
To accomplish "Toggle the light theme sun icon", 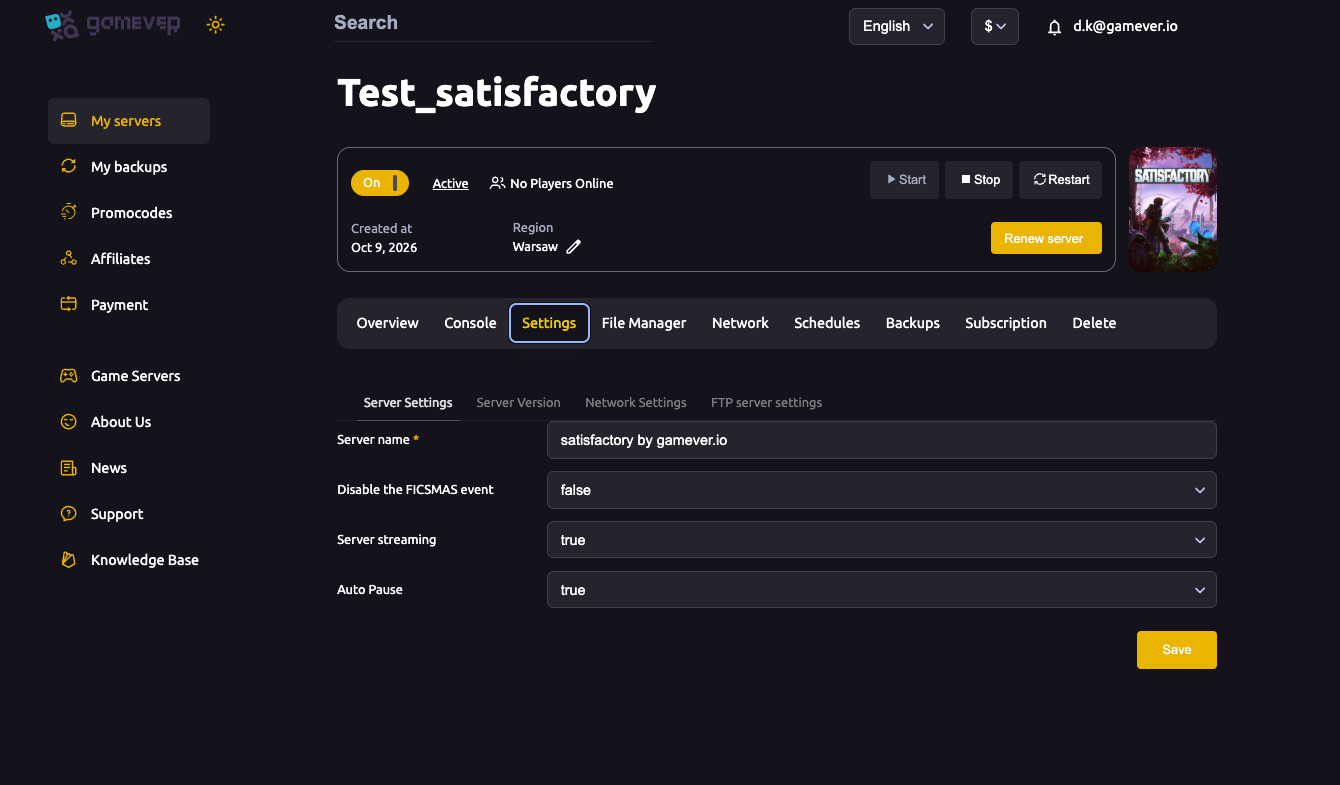I will coord(215,25).
